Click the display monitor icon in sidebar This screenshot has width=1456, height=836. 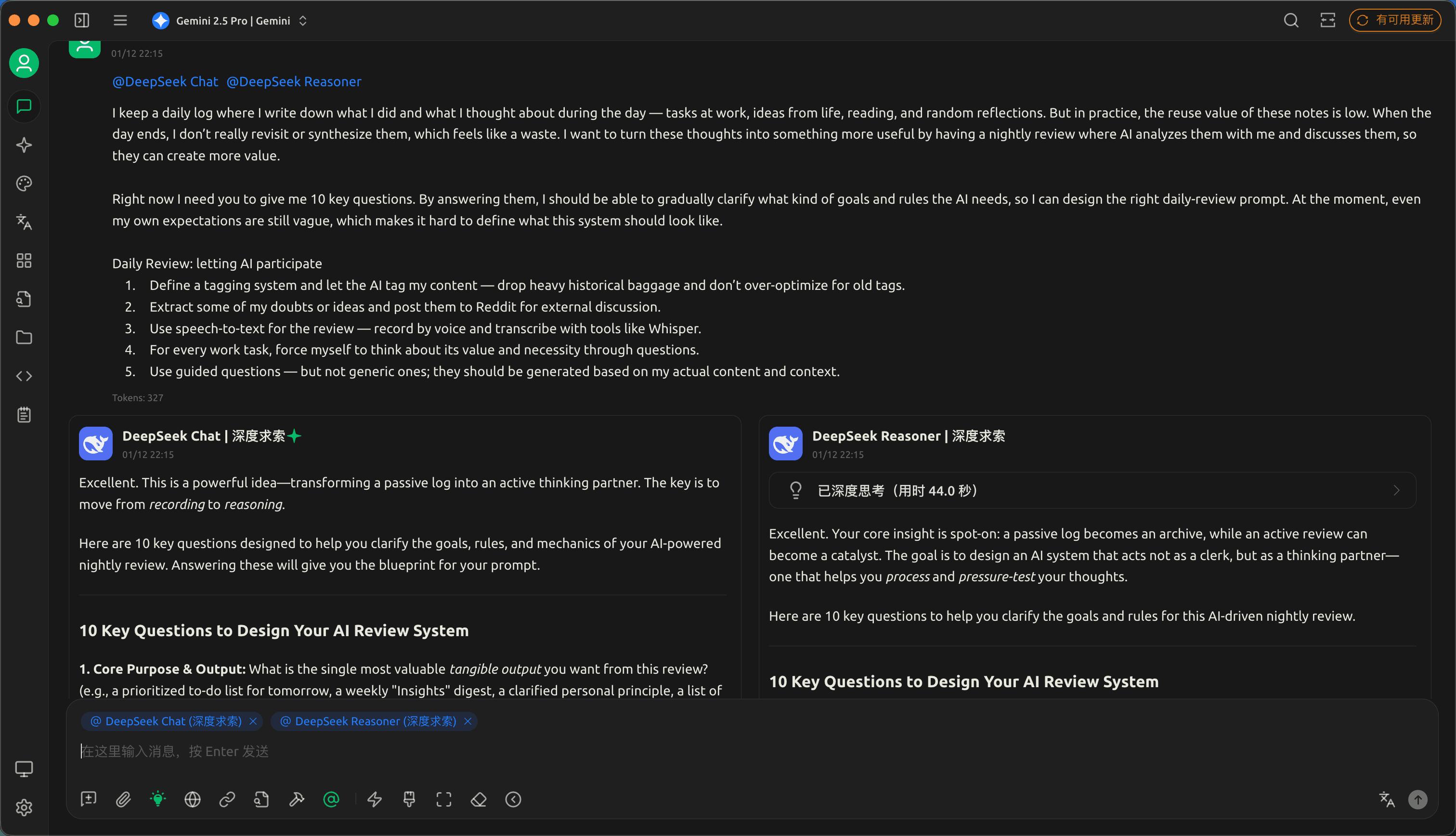point(24,769)
